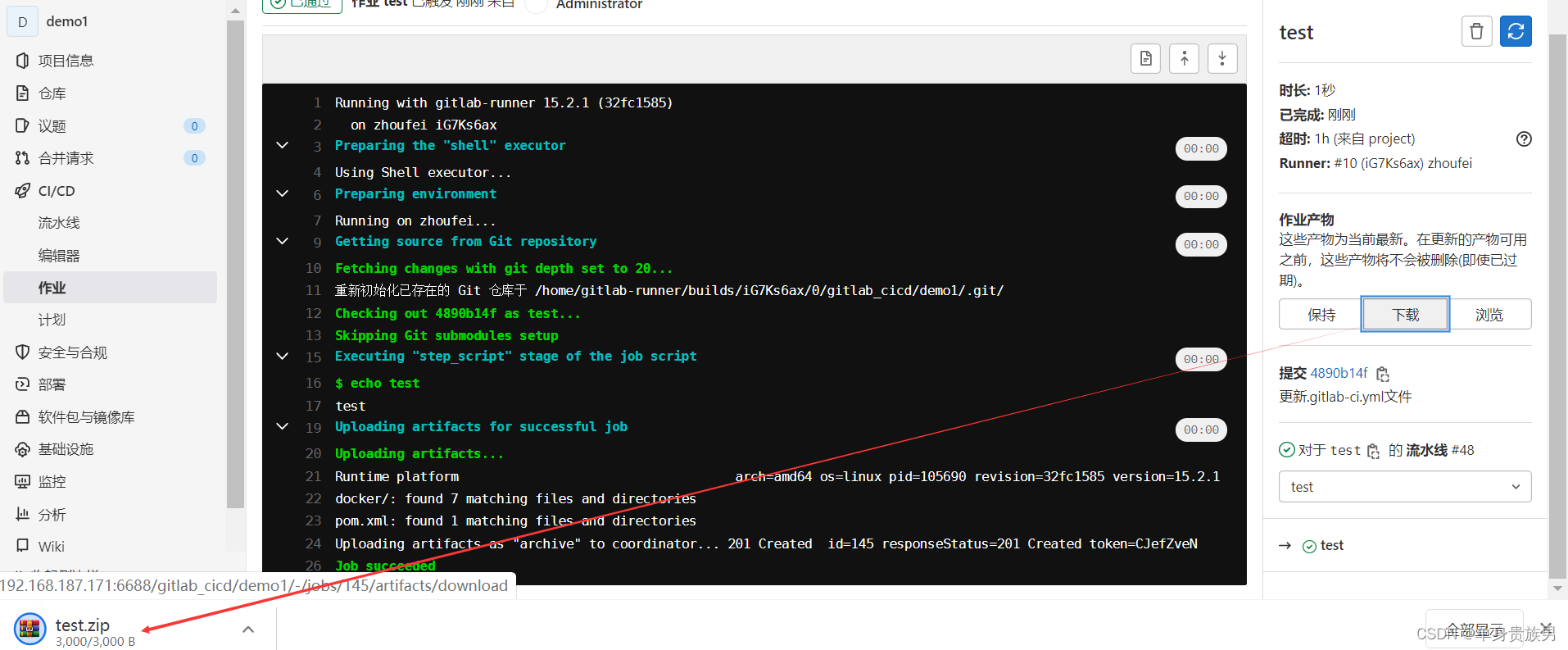Screen dimensions: 1568x650
Task: Click the test.zip WinRAR file icon
Action: coord(29,630)
